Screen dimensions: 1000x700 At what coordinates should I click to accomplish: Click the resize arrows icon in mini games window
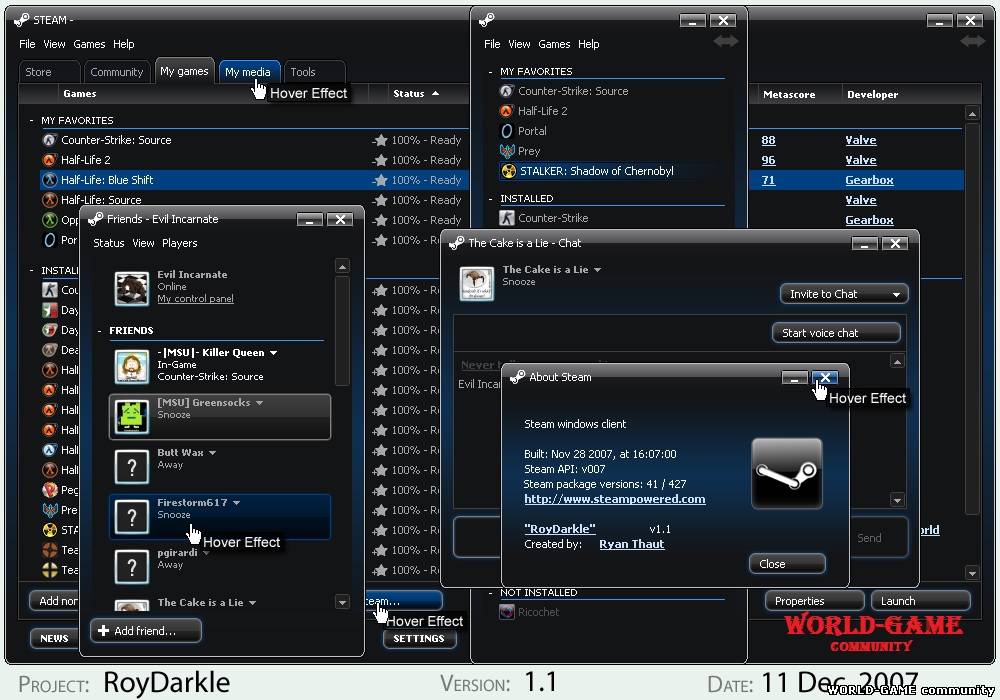tap(726, 41)
